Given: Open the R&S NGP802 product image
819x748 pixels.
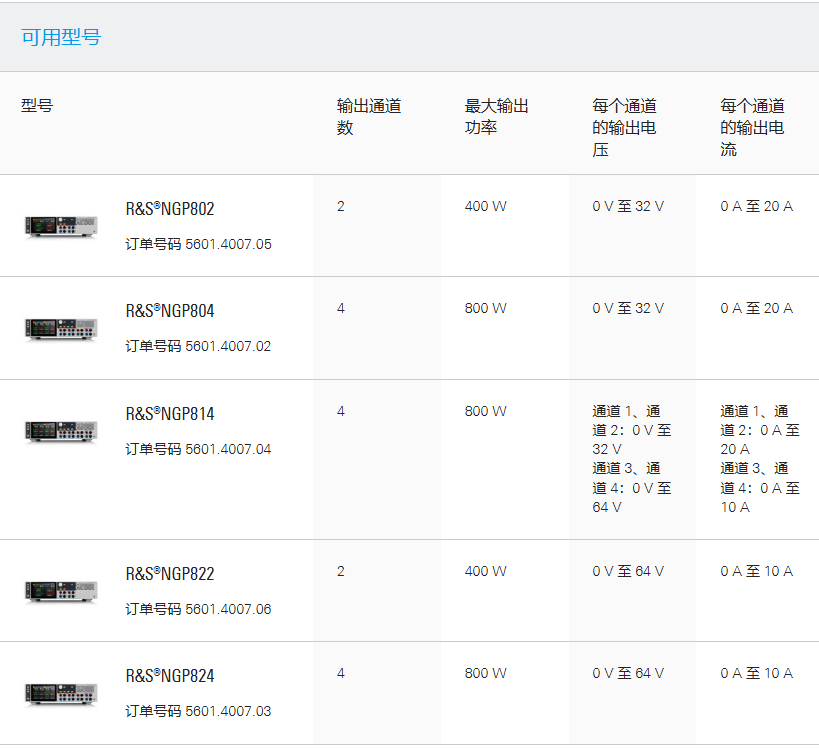Looking at the screenshot, I should 62,226.
